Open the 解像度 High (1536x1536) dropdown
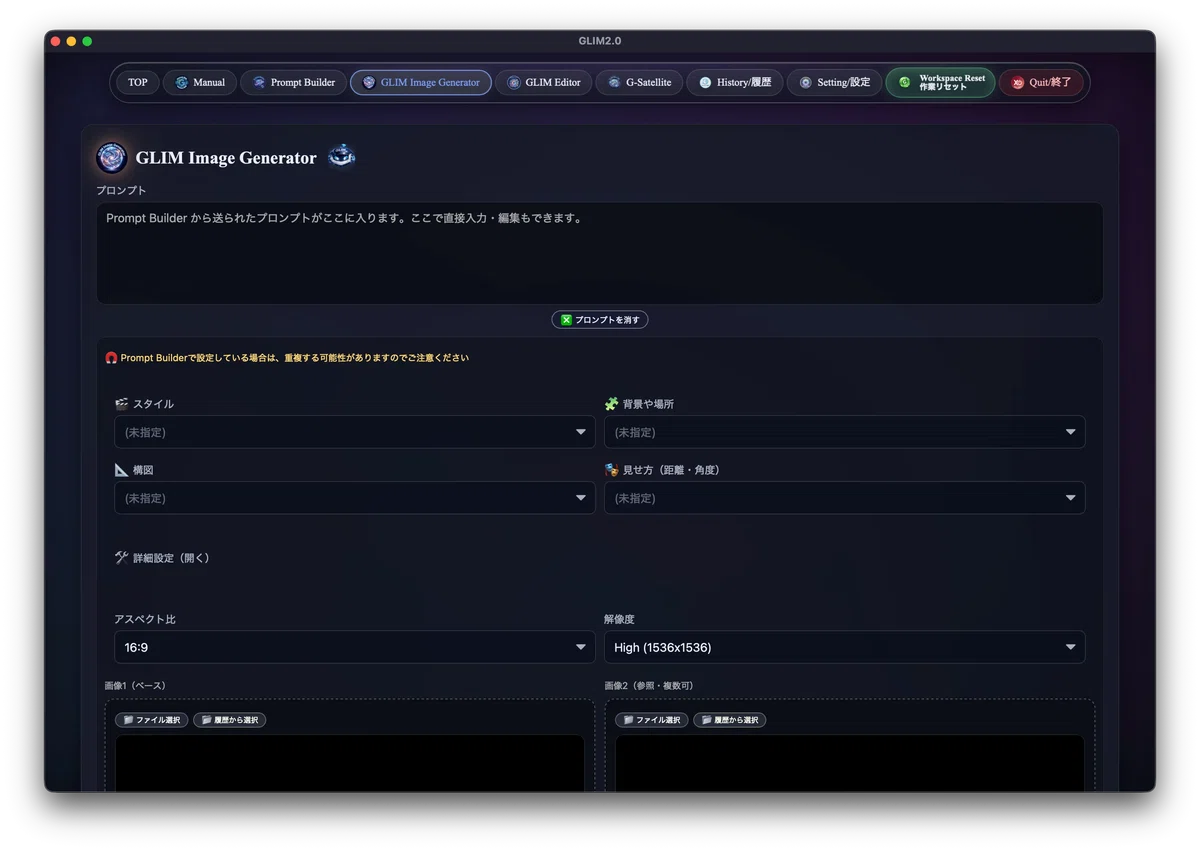 tap(844, 647)
